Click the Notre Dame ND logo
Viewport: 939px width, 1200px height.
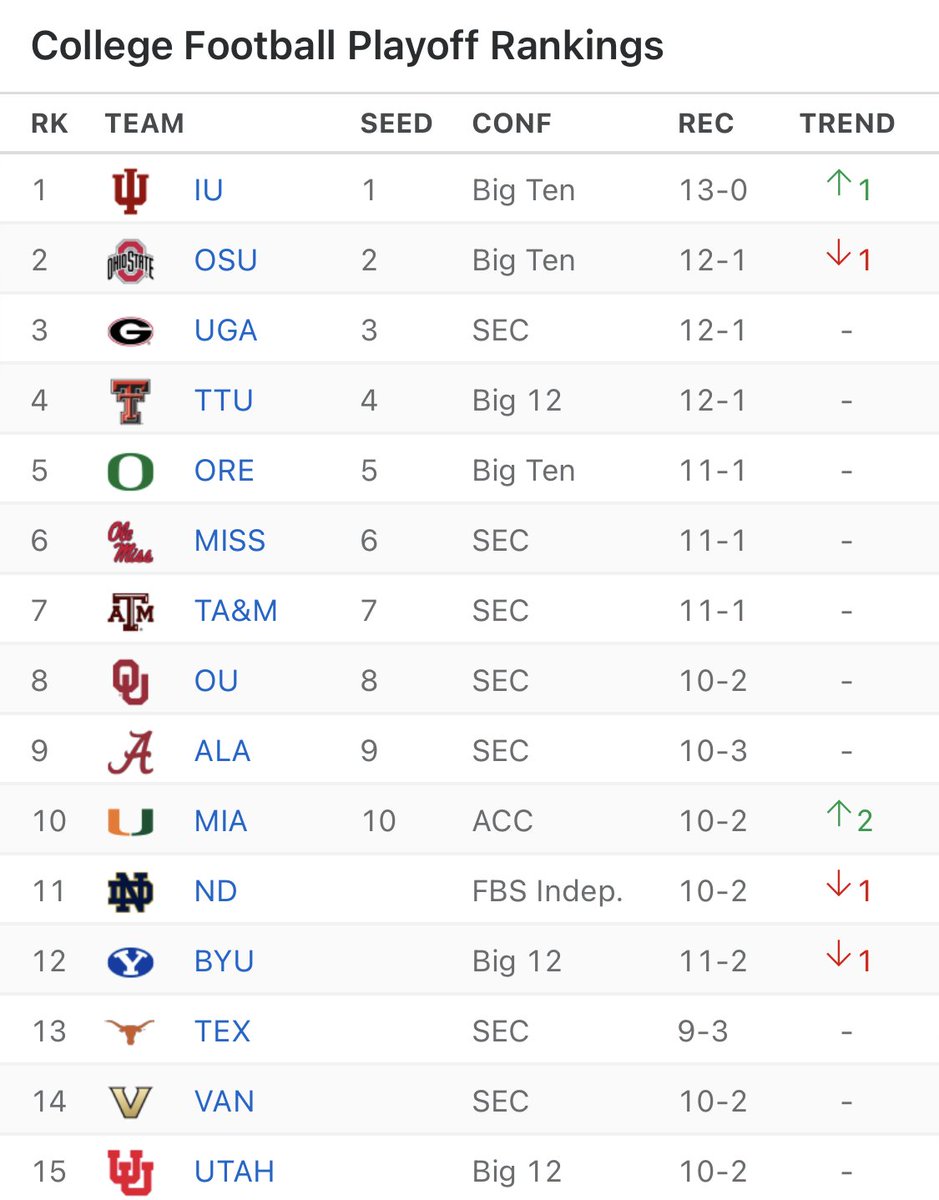(x=130, y=891)
